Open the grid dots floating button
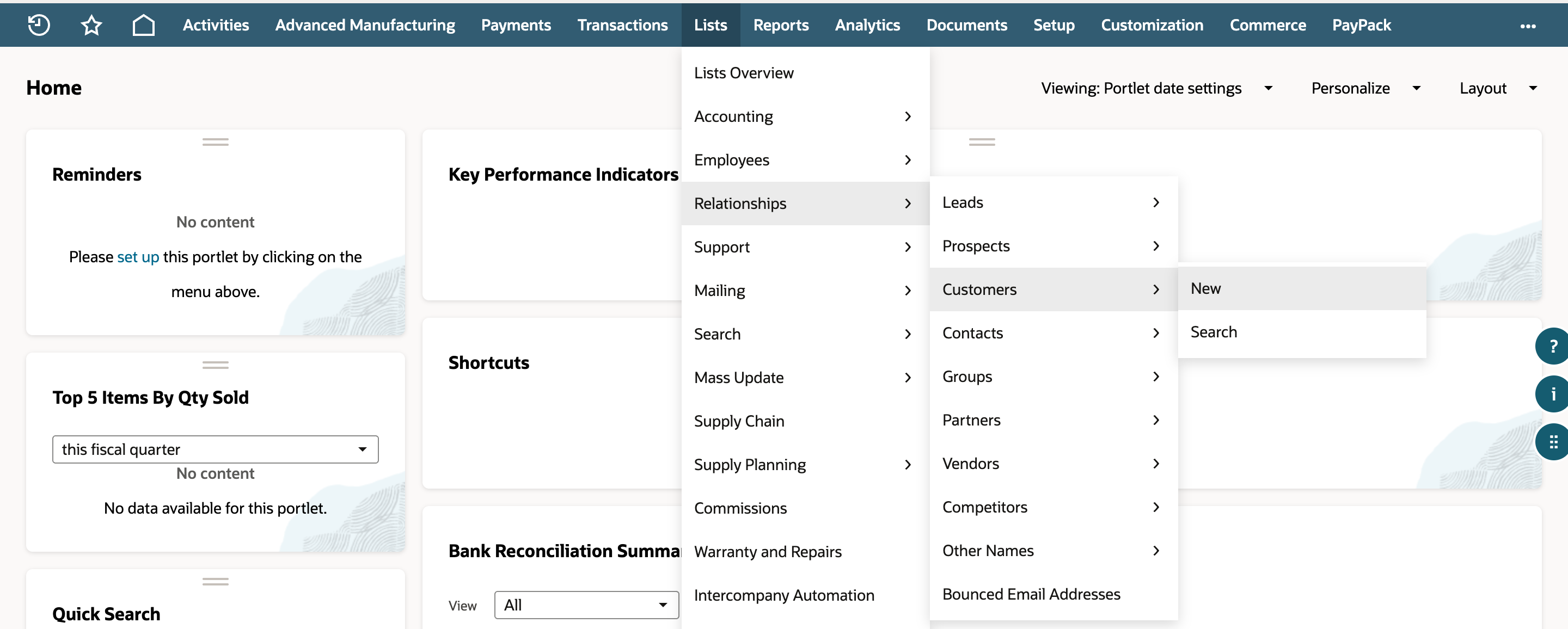The width and height of the screenshot is (1568, 629). [x=1552, y=442]
